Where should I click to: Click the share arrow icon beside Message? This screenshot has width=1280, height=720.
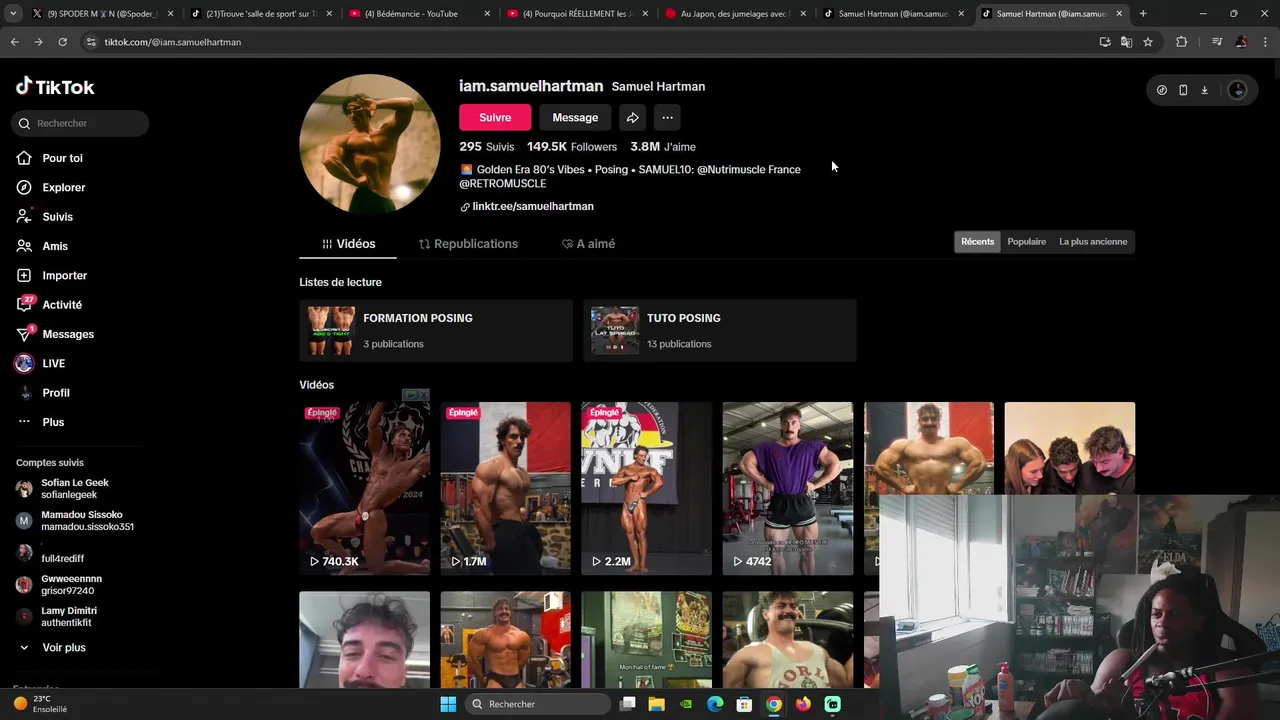point(632,118)
